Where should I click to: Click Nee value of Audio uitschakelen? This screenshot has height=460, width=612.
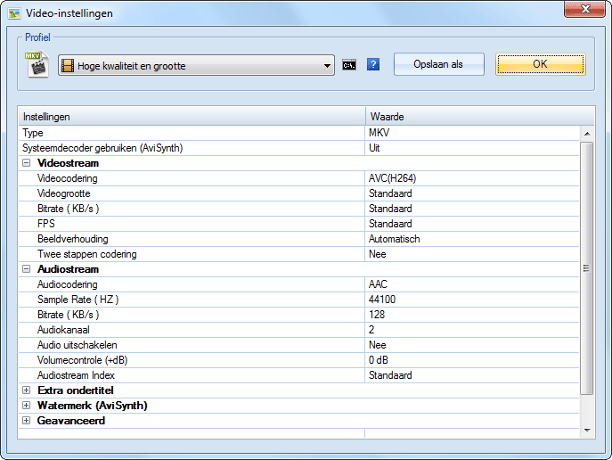click(x=377, y=345)
